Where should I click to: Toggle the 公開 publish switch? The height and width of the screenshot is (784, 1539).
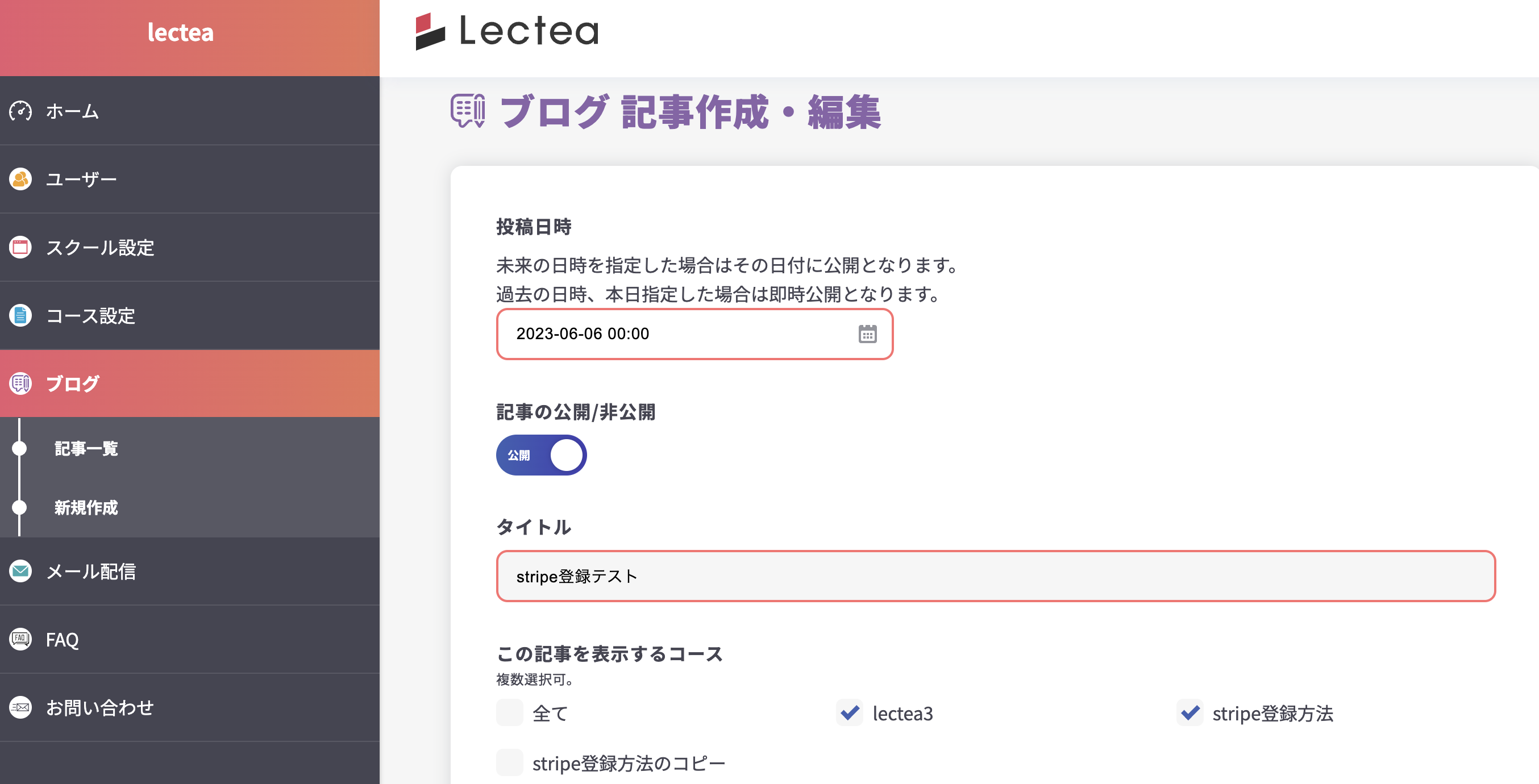tap(541, 455)
